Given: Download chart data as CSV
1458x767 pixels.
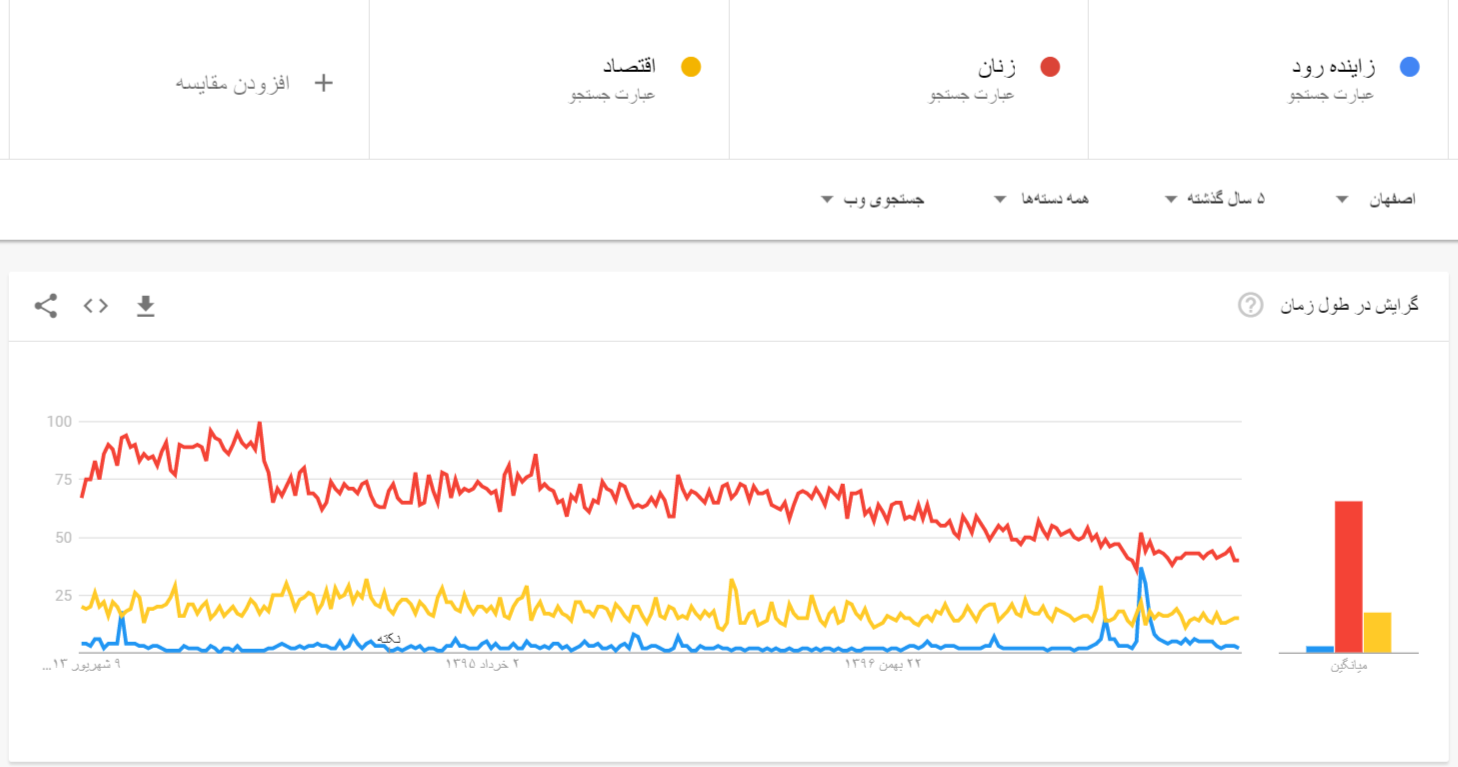Looking at the screenshot, I should pyautogui.click(x=146, y=306).
